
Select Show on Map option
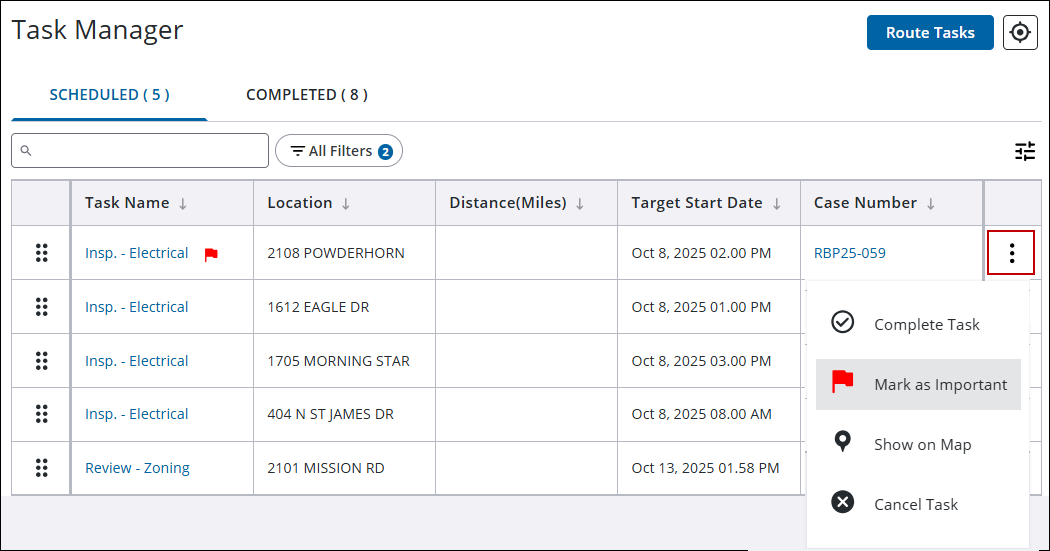click(x=922, y=444)
